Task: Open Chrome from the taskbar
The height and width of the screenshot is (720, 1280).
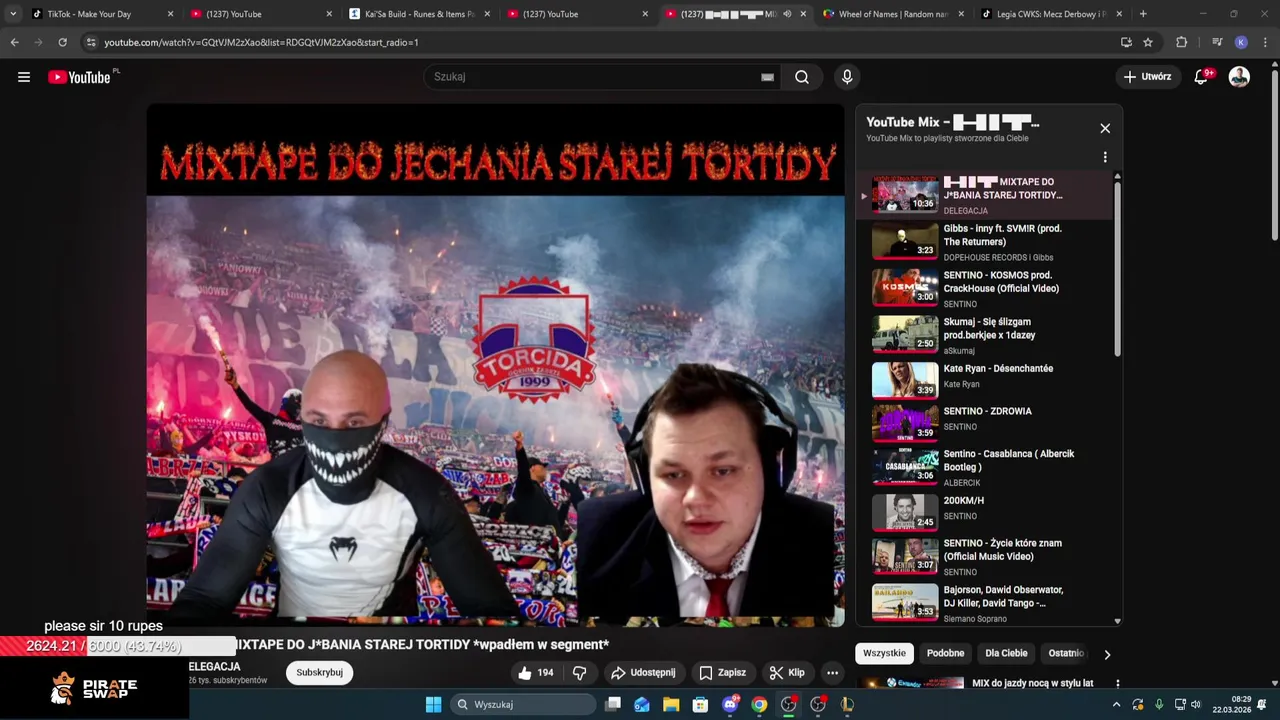Action: pyautogui.click(x=759, y=704)
